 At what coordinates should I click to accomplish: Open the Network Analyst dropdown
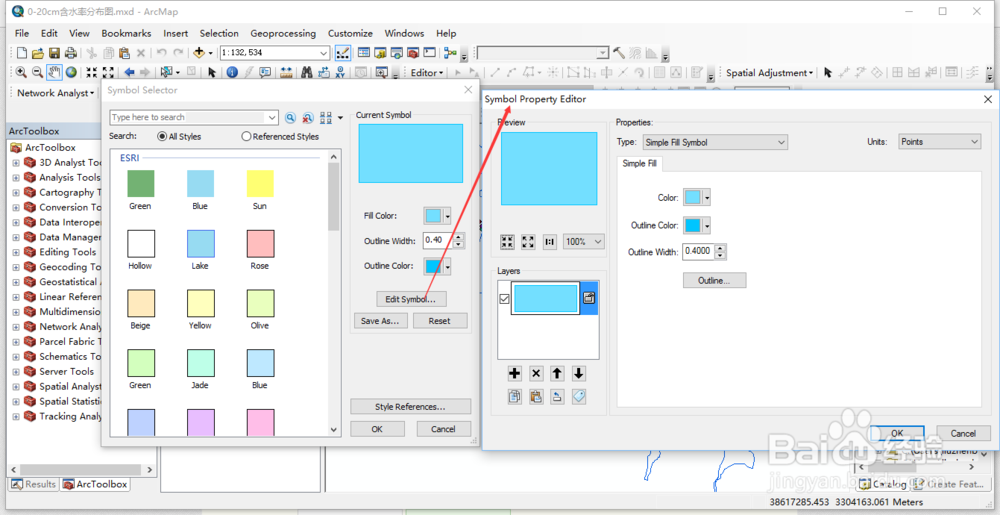tap(55, 93)
